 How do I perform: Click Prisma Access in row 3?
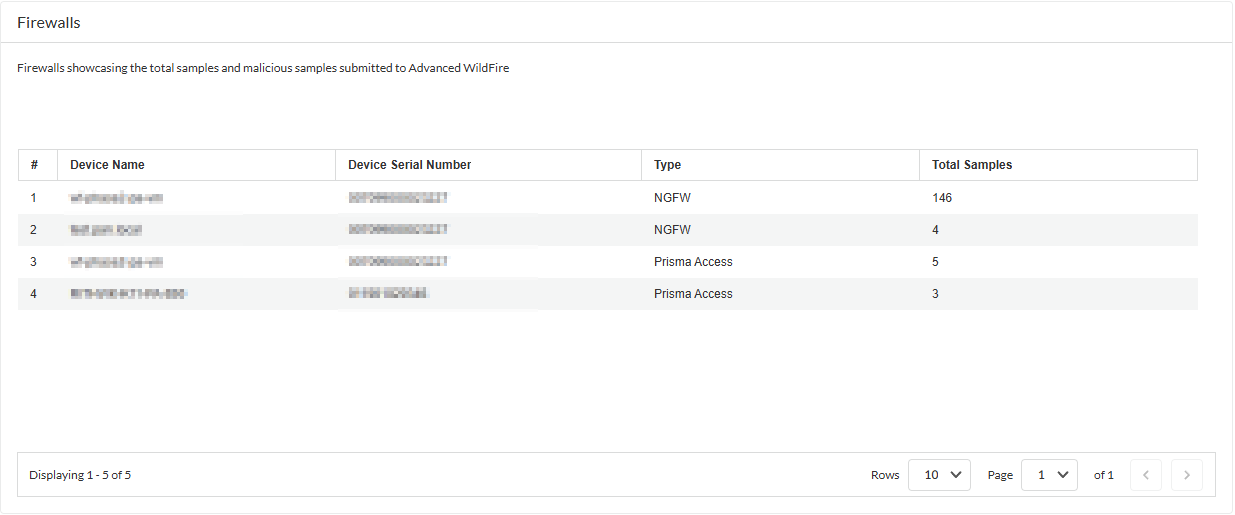tap(693, 262)
